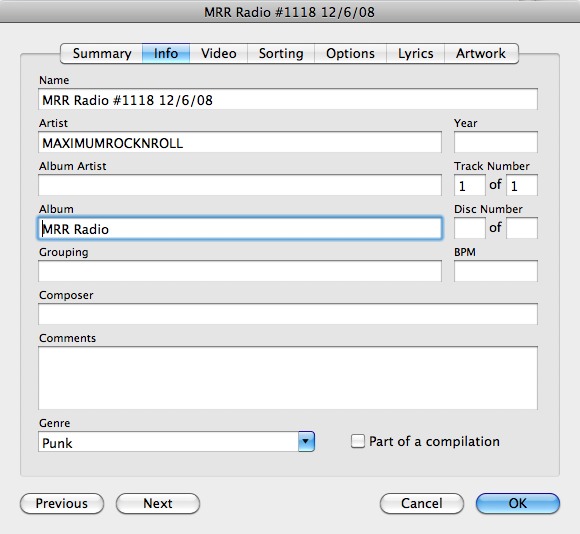Click into the Album field MRR Radio
The width and height of the screenshot is (580, 534).
240,228
